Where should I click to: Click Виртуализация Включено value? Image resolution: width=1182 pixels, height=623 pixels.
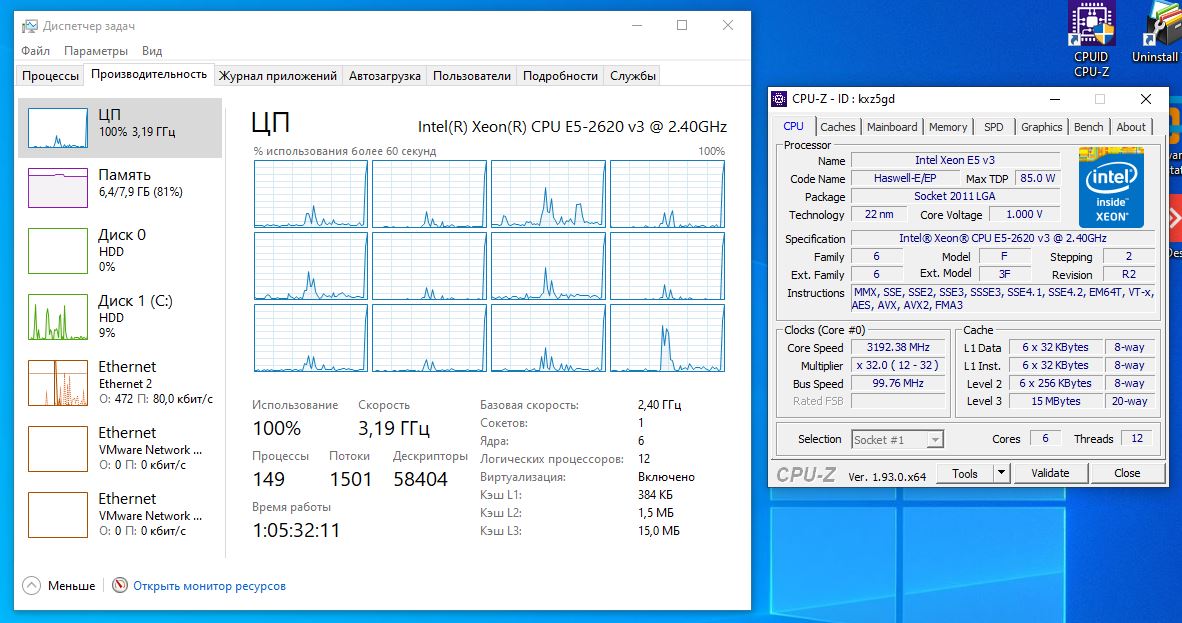click(x=666, y=477)
